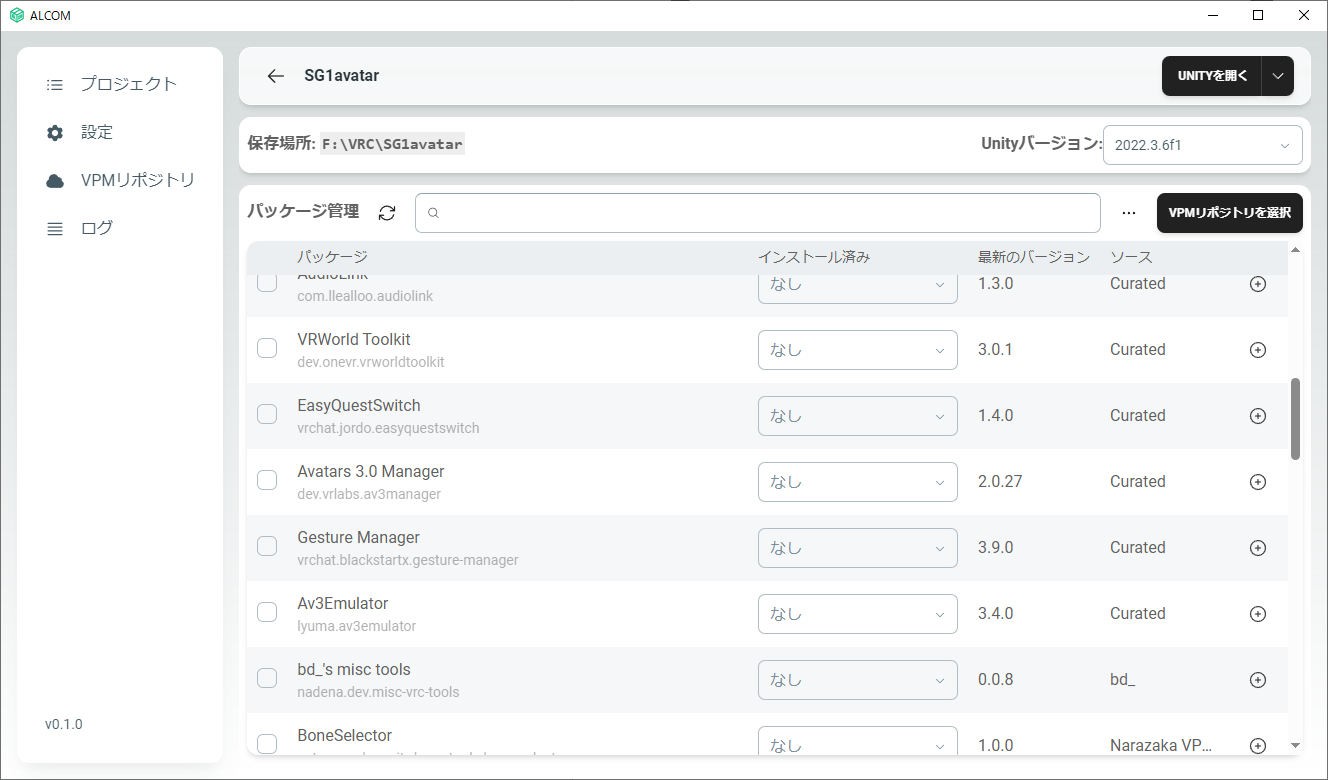Click the ソース column header
This screenshot has width=1328, height=780.
click(x=1131, y=257)
